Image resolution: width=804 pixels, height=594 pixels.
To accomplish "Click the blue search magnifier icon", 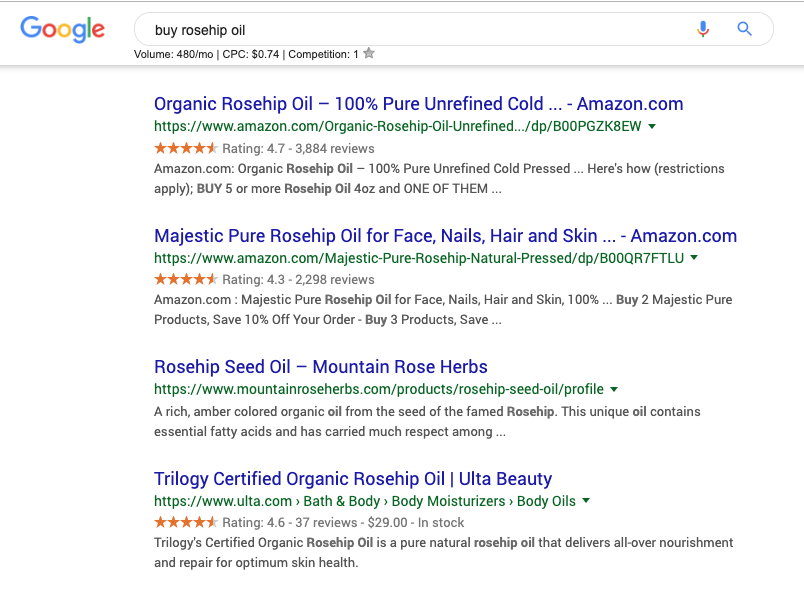I will coord(744,29).
